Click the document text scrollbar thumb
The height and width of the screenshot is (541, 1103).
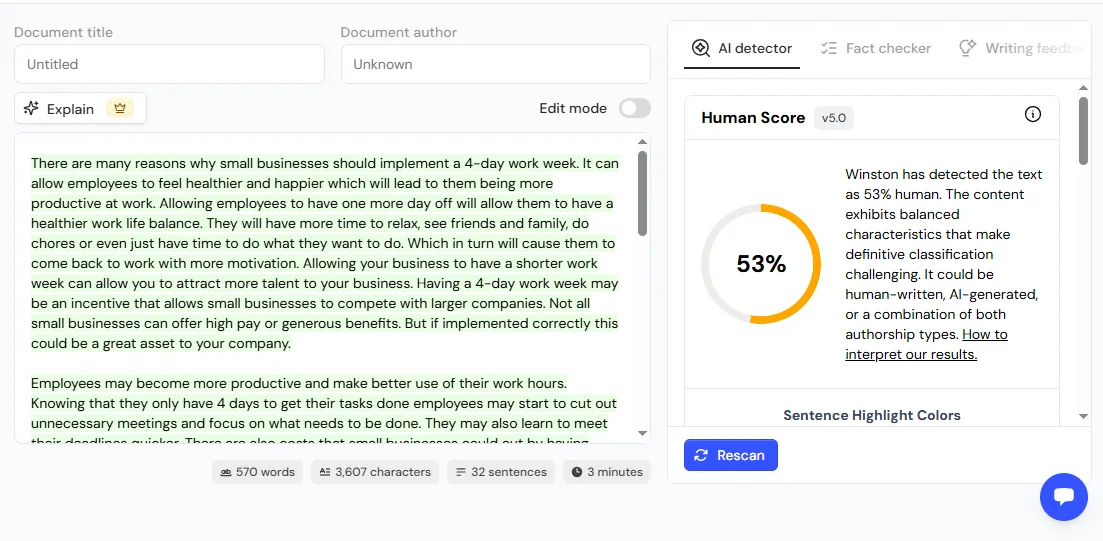point(642,193)
